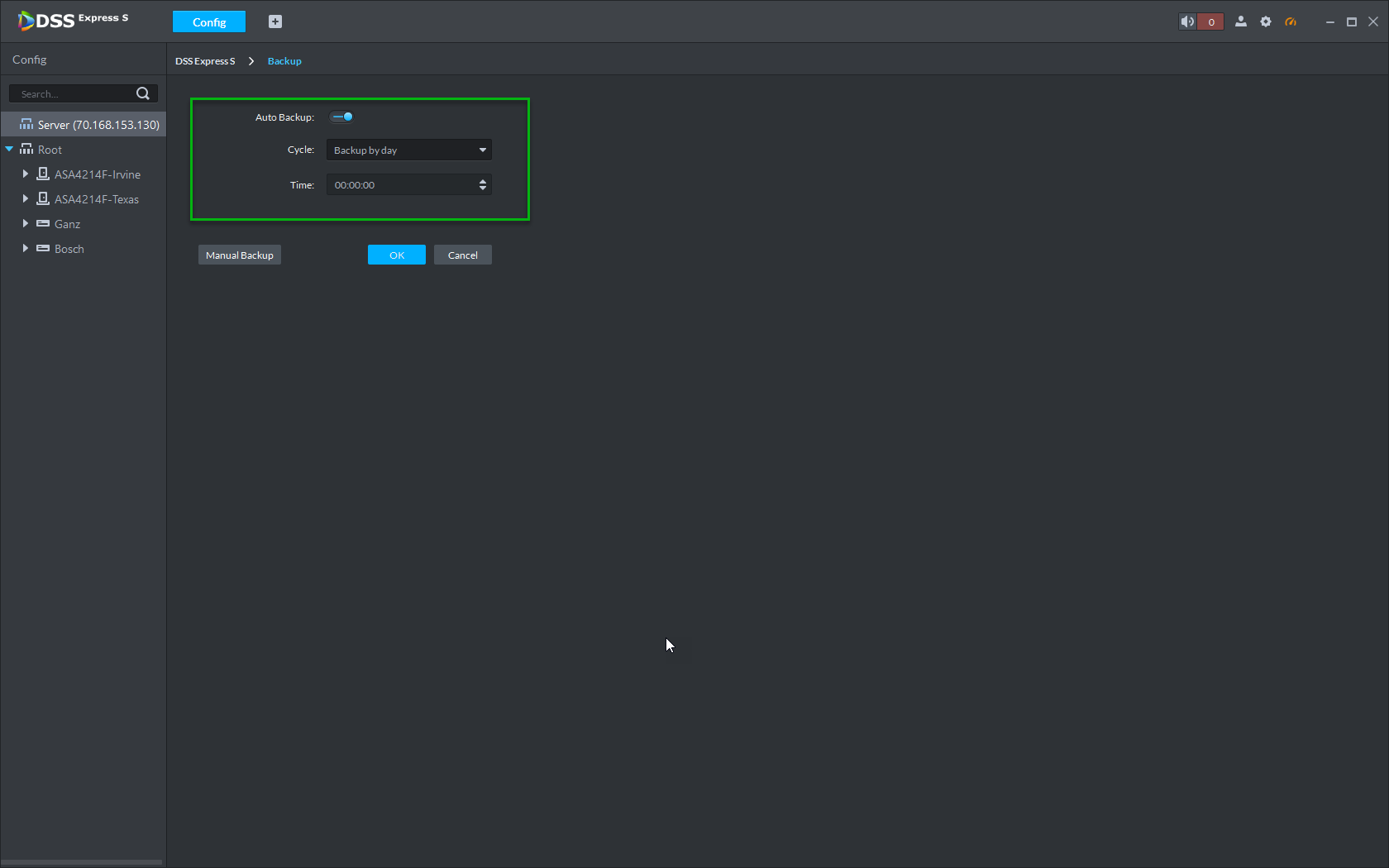Image resolution: width=1389 pixels, height=868 pixels.
Task: Click the Cancel button
Action: tap(463, 255)
